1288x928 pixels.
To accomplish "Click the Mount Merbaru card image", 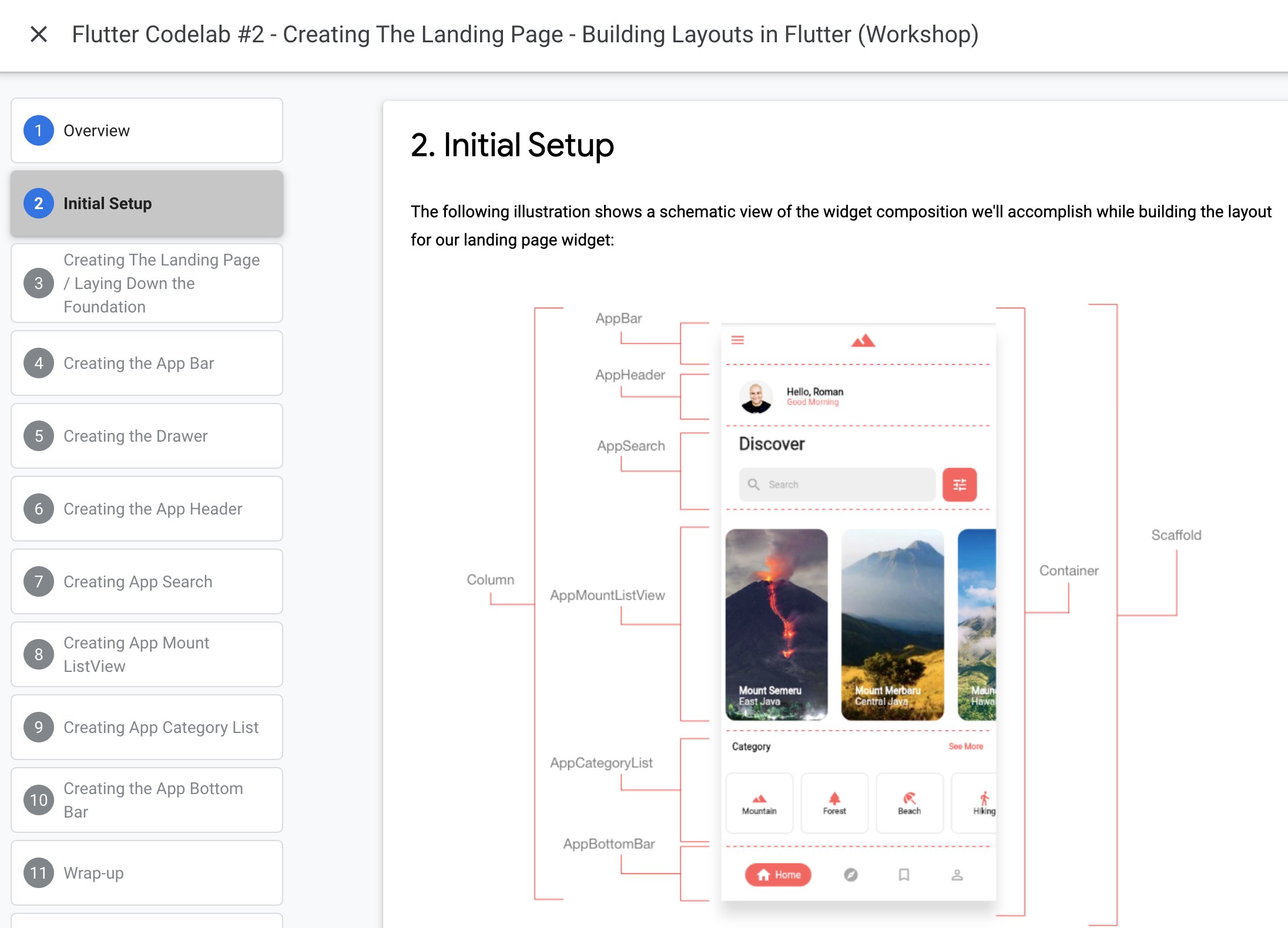I will [x=893, y=624].
